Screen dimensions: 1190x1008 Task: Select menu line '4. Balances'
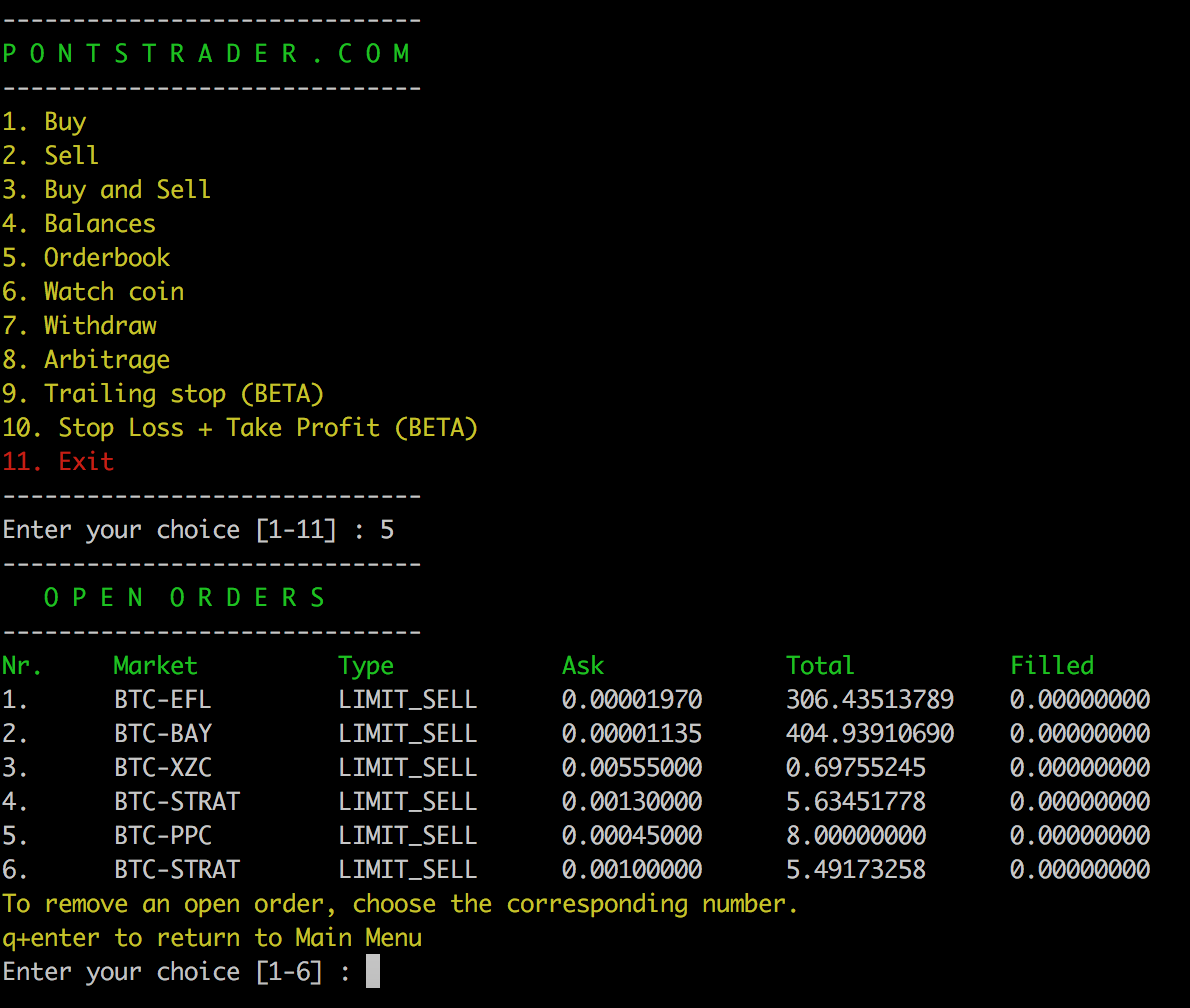click(x=79, y=224)
